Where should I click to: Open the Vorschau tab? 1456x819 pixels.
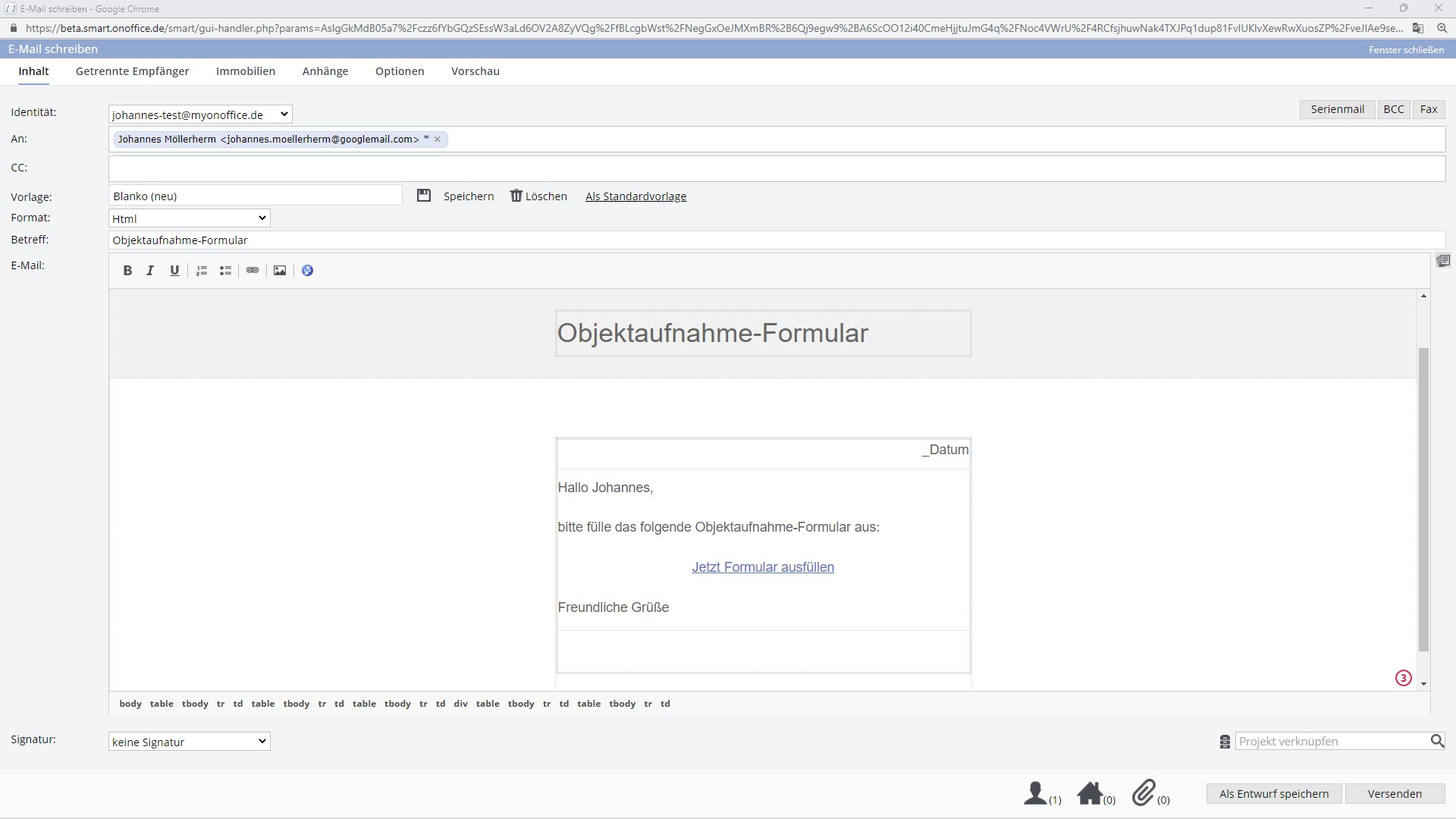tap(475, 71)
